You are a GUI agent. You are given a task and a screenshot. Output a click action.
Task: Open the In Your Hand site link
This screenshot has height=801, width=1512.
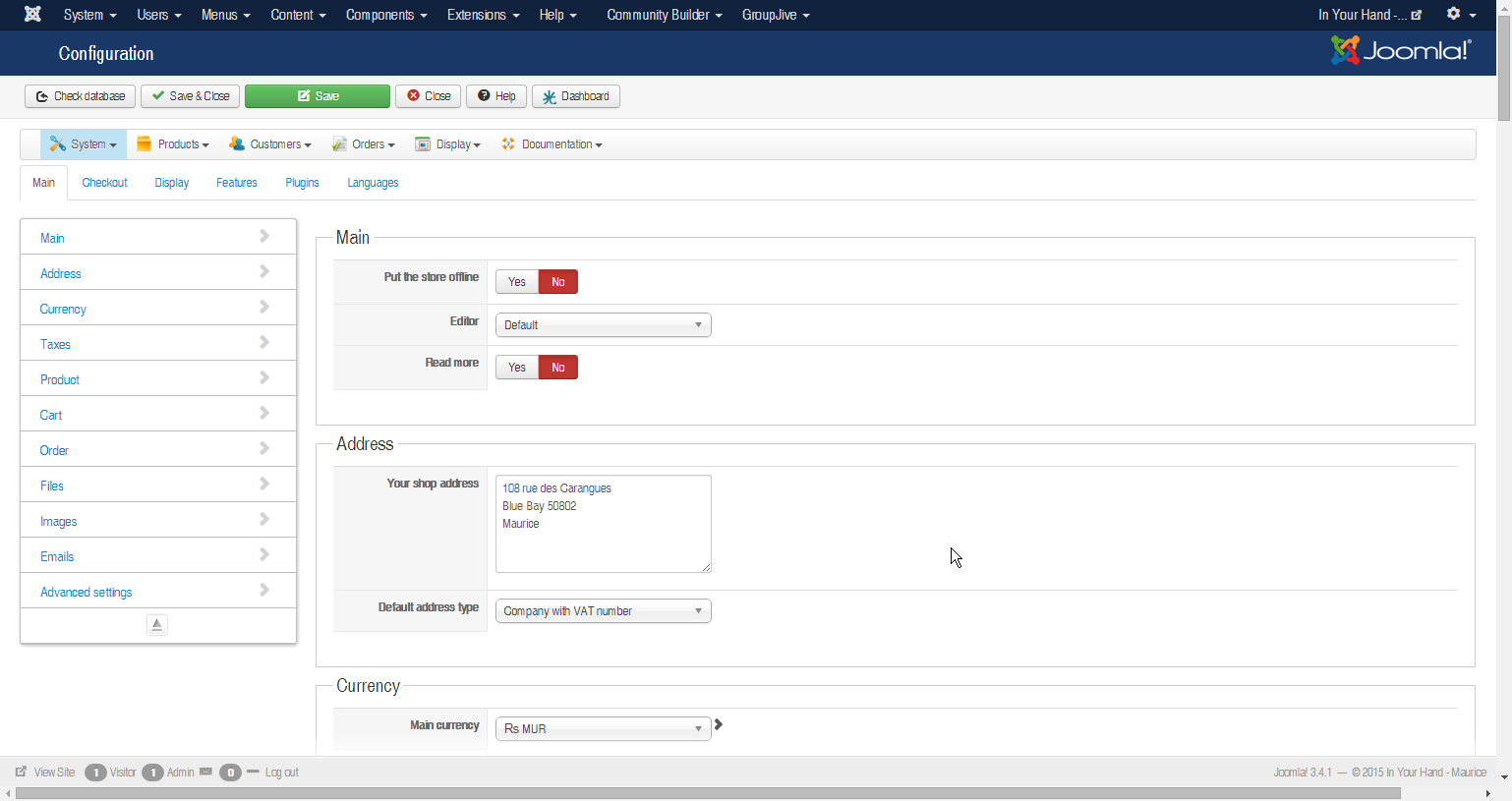1369,15
